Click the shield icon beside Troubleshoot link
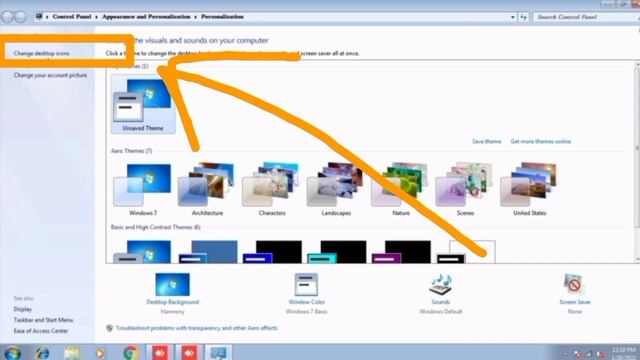 [109, 328]
